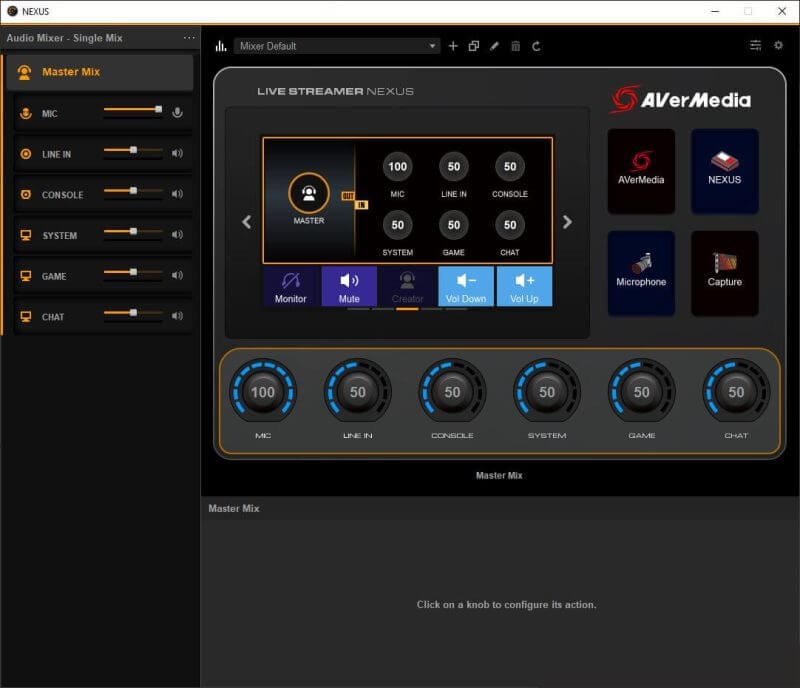Click the right arrow to switch devices

point(567,222)
